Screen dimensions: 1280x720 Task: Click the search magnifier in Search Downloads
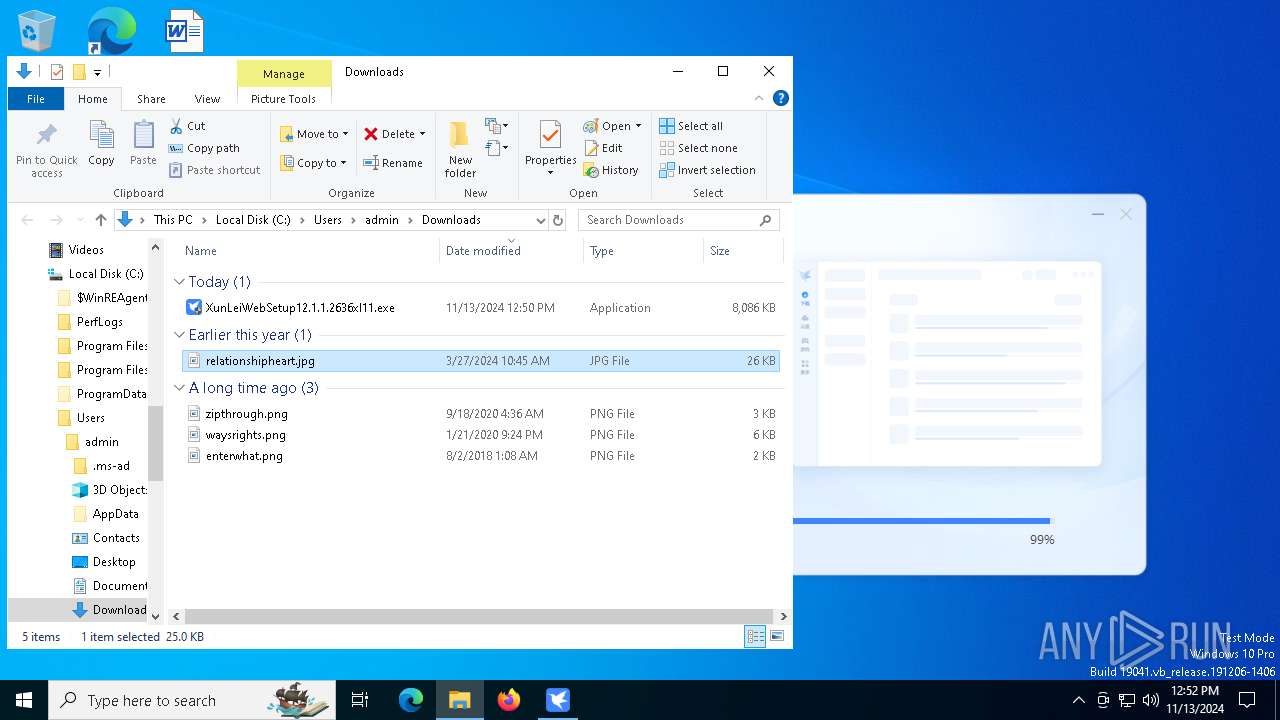[766, 220]
